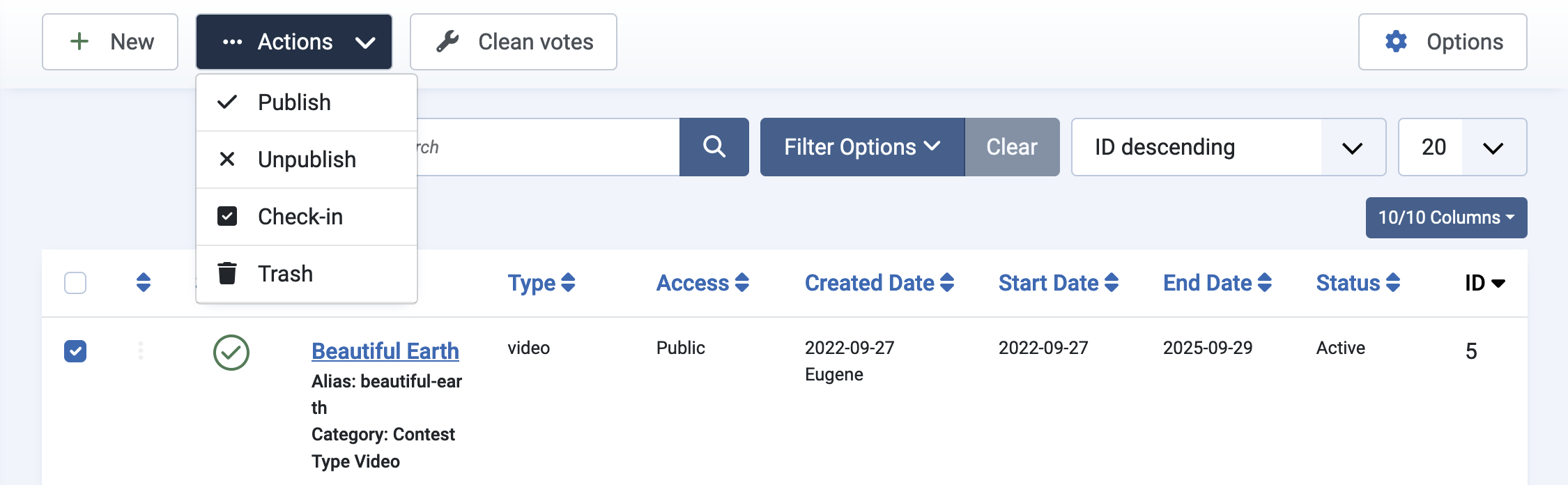The height and width of the screenshot is (485, 1568).
Task: Click the Clear filters button
Action: tap(1012, 147)
